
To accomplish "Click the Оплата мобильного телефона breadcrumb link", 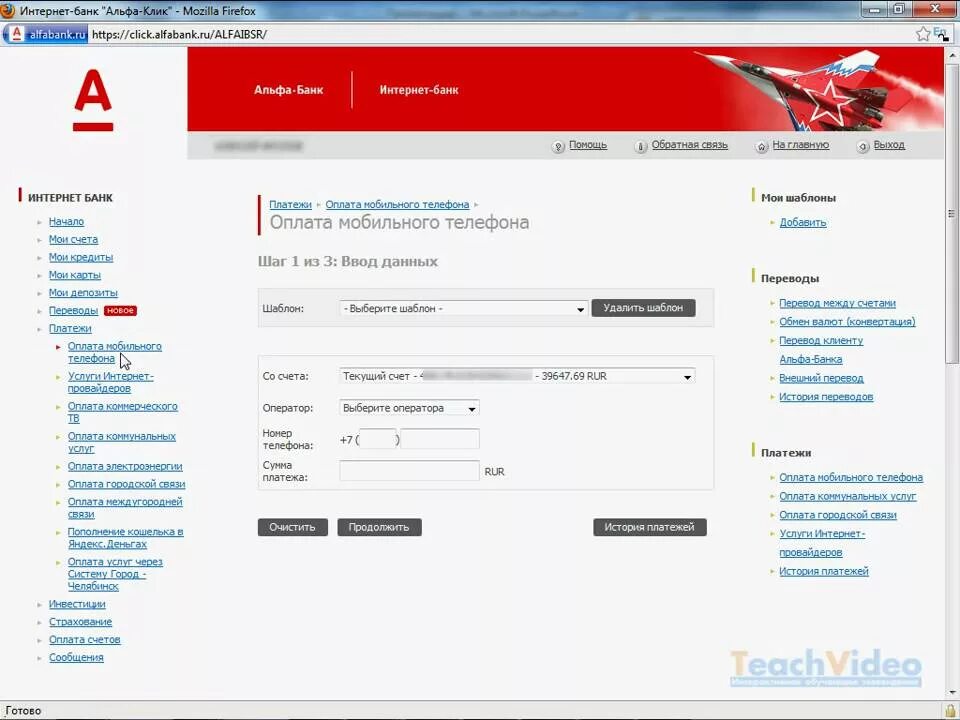I will pos(397,204).
